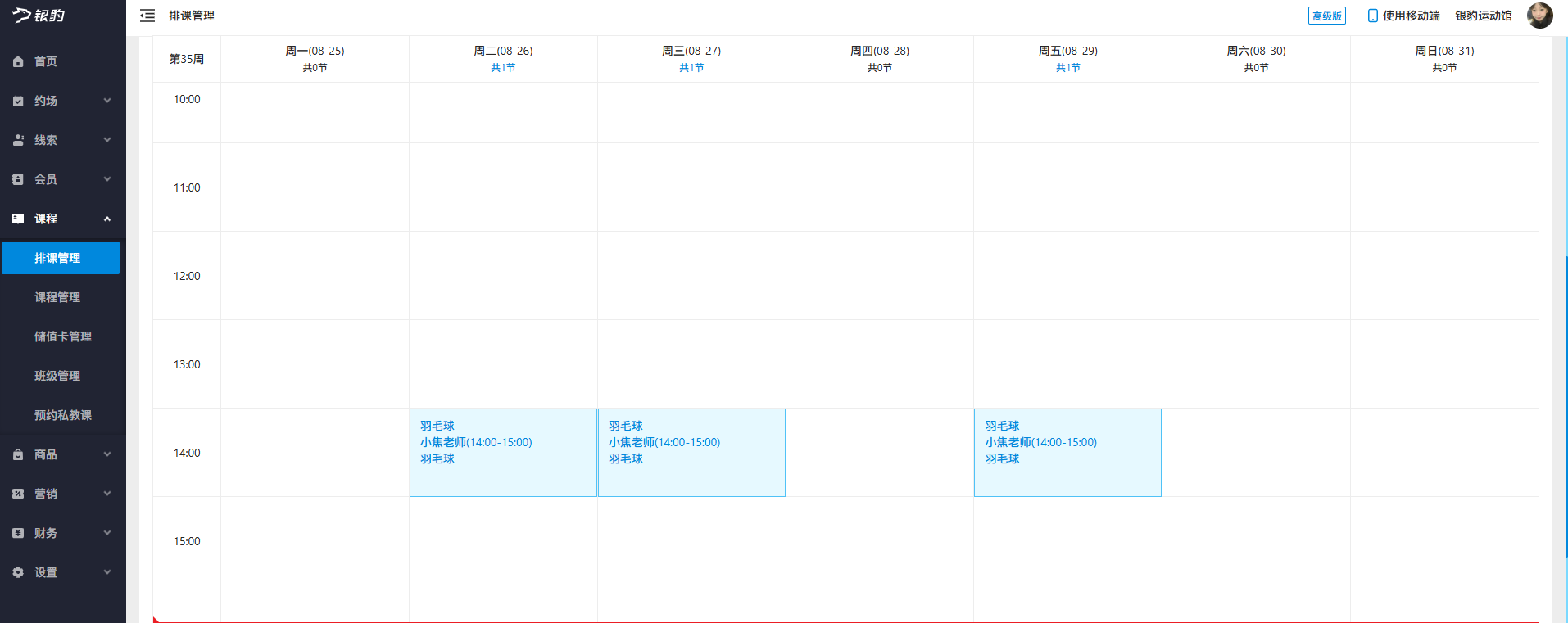
Task: Click the 会员 member icon in sidebar
Action: coord(18,179)
